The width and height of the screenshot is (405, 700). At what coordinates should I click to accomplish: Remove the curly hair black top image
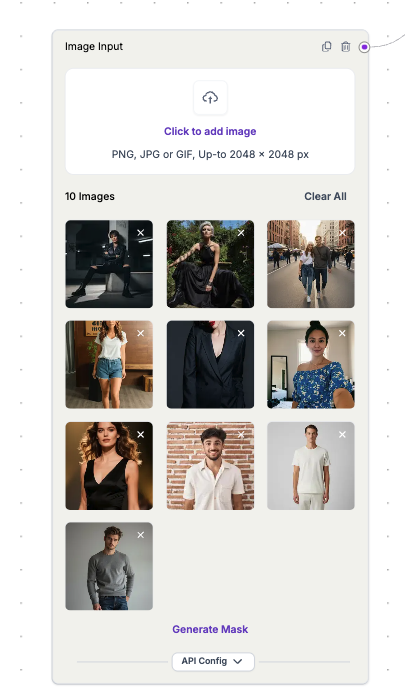click(141, 434)
